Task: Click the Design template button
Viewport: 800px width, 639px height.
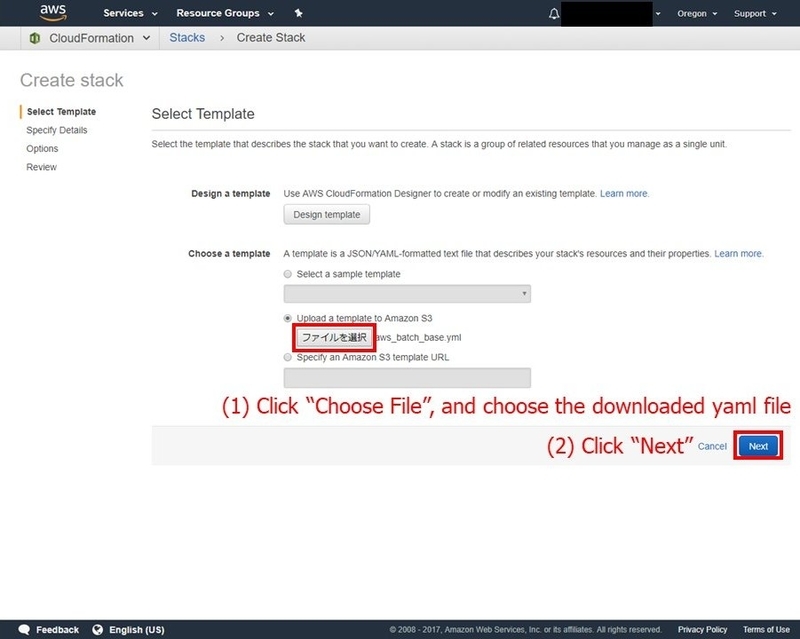Action: pos(327,214)
